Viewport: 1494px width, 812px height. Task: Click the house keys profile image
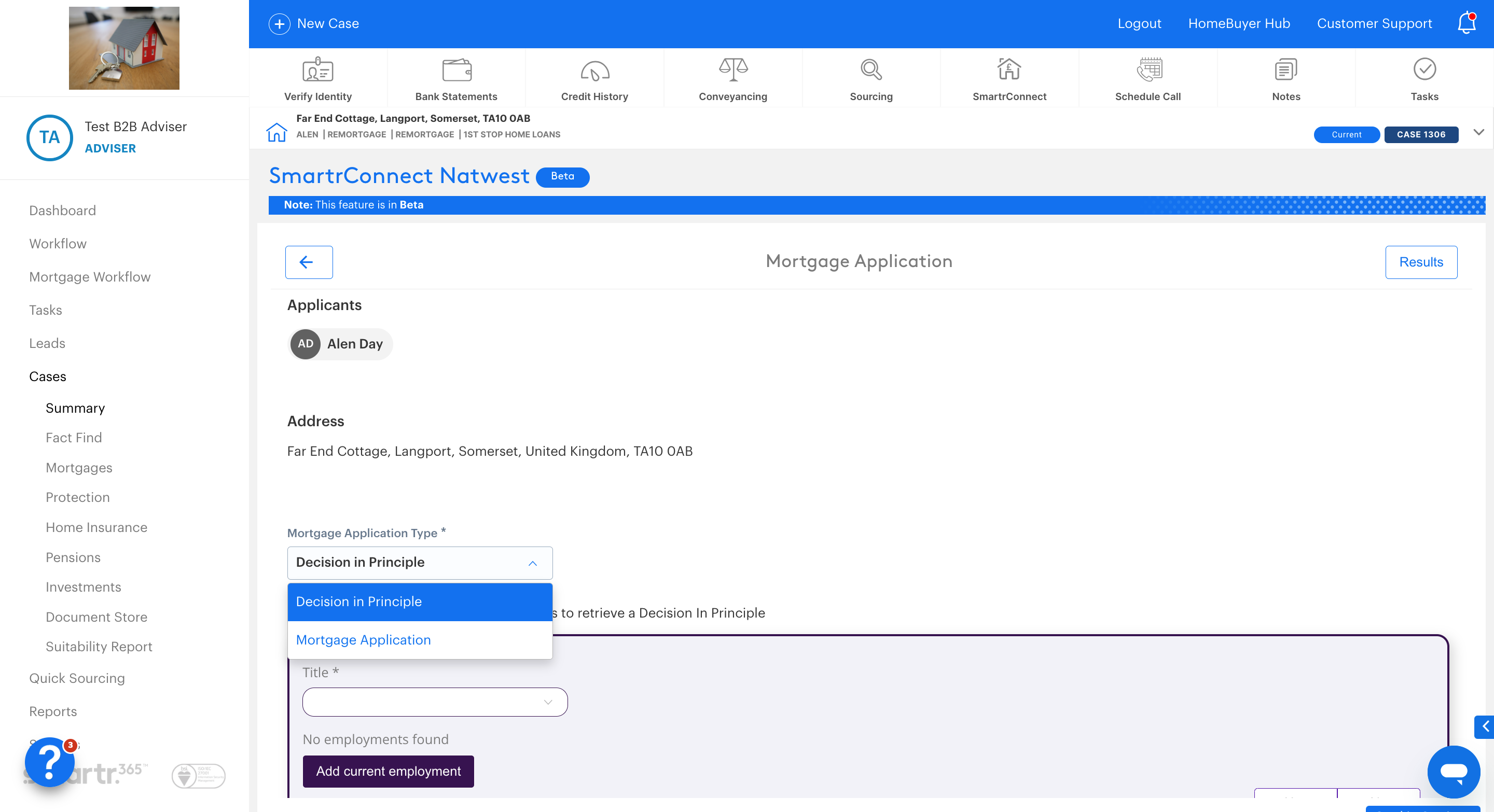(x=124, y=48)
